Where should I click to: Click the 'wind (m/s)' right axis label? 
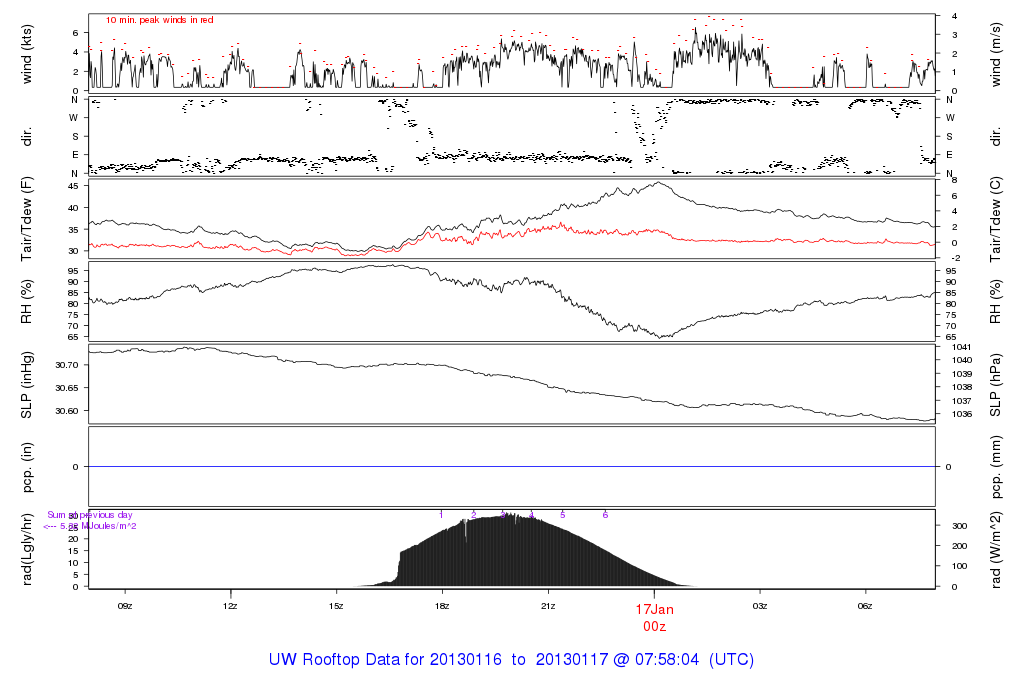pos(998,54)
